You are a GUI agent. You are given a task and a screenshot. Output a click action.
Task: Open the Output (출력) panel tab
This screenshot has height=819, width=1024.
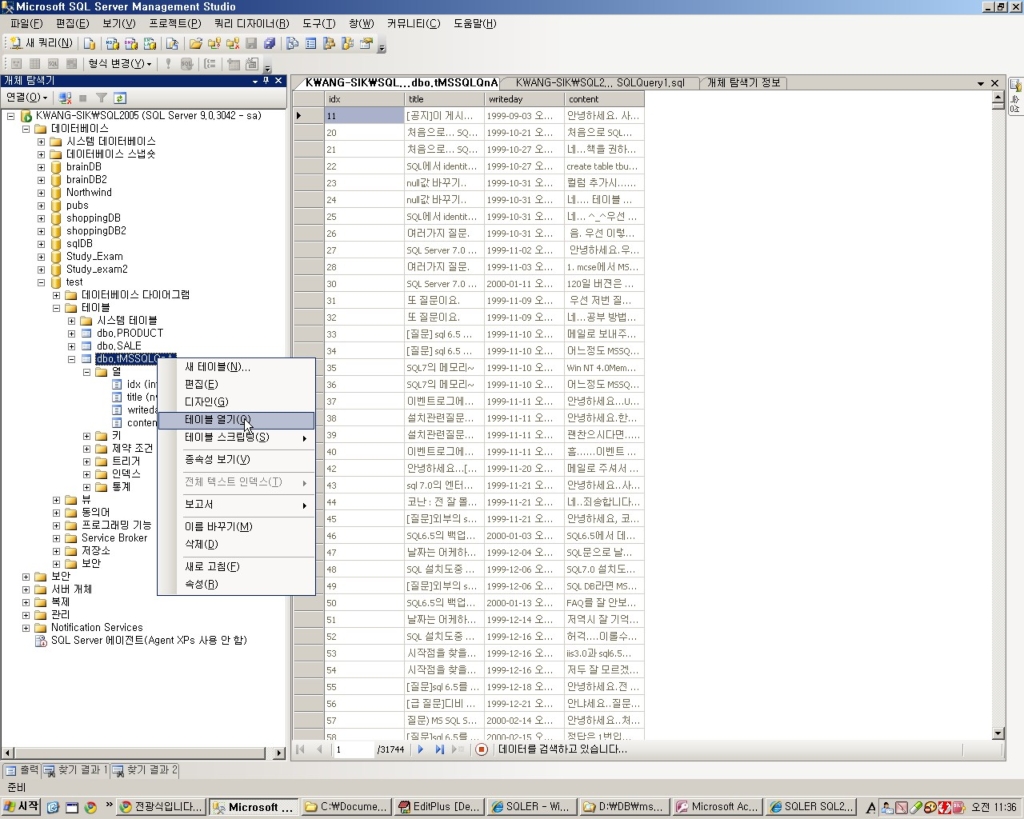click(22, 771)
